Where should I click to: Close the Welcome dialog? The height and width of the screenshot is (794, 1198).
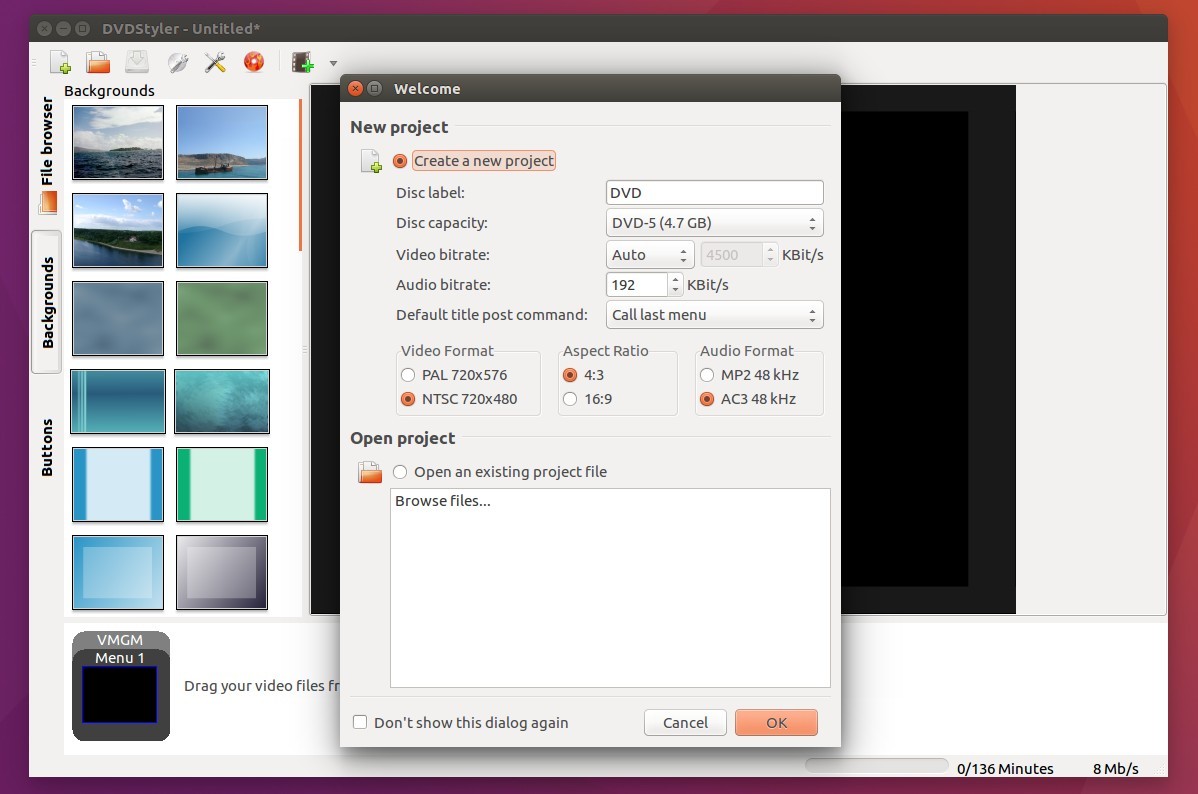coord(355,89)
